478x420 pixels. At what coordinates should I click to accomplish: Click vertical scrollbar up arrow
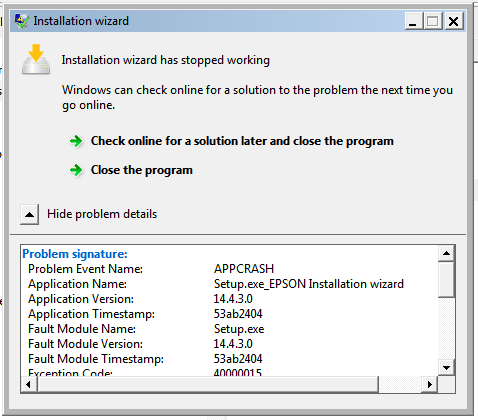coord(446,254)
